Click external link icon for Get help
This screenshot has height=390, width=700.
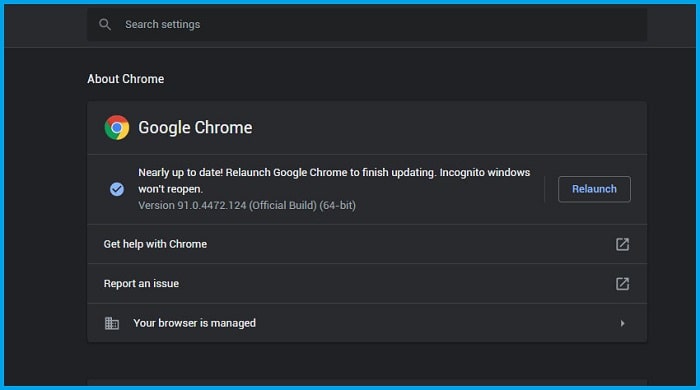coord(622,244)
